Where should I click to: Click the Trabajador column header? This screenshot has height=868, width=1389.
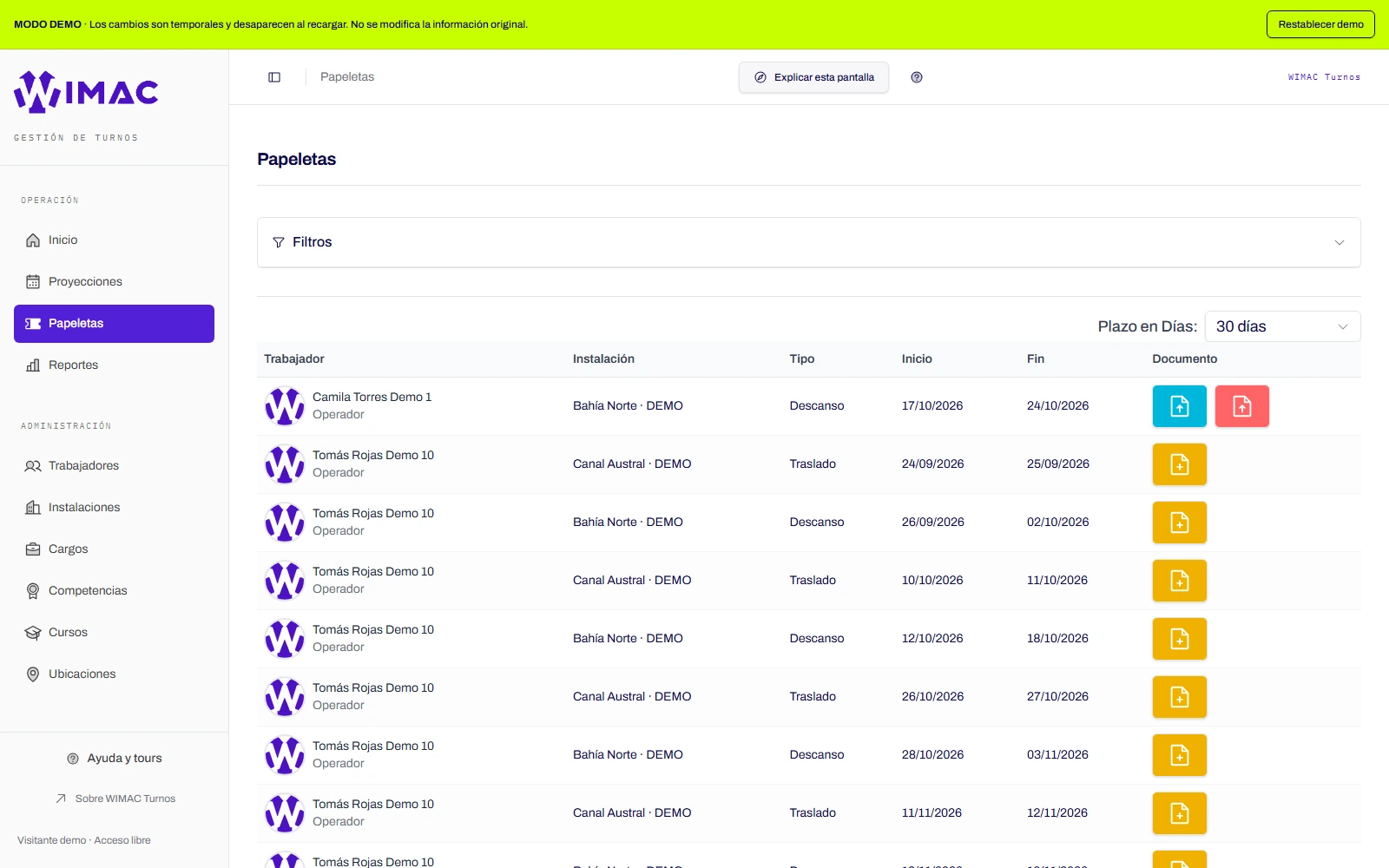(x=294, y=359)
